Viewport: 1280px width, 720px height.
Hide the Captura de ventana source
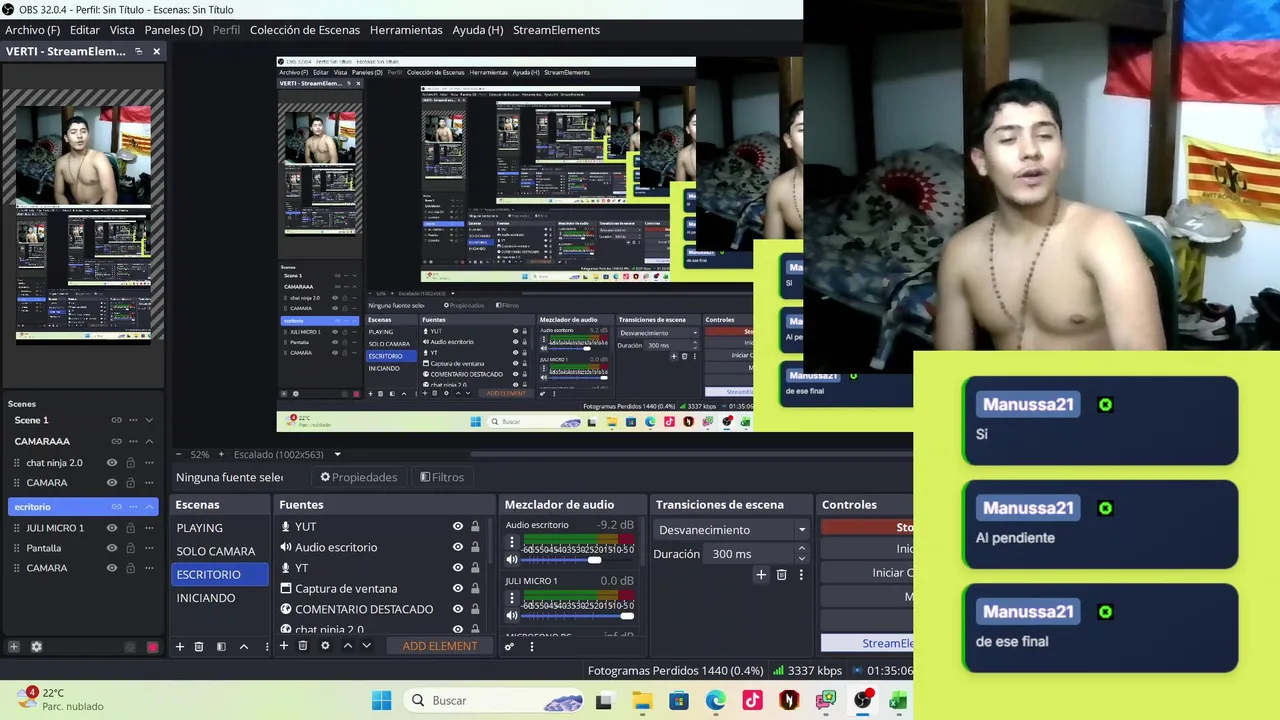click(x=458, y=588)
